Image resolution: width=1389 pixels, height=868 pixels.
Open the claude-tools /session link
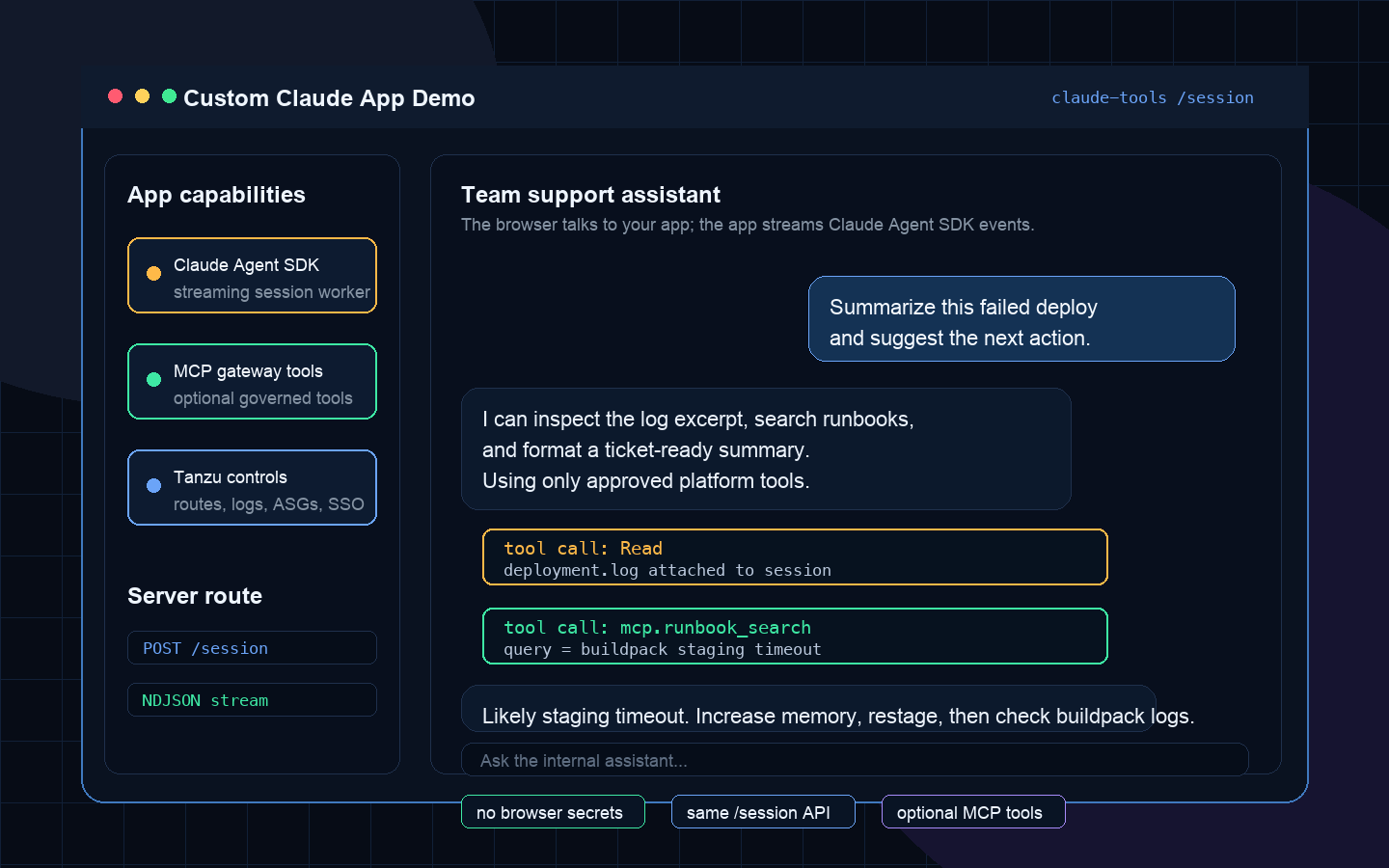1153,97
